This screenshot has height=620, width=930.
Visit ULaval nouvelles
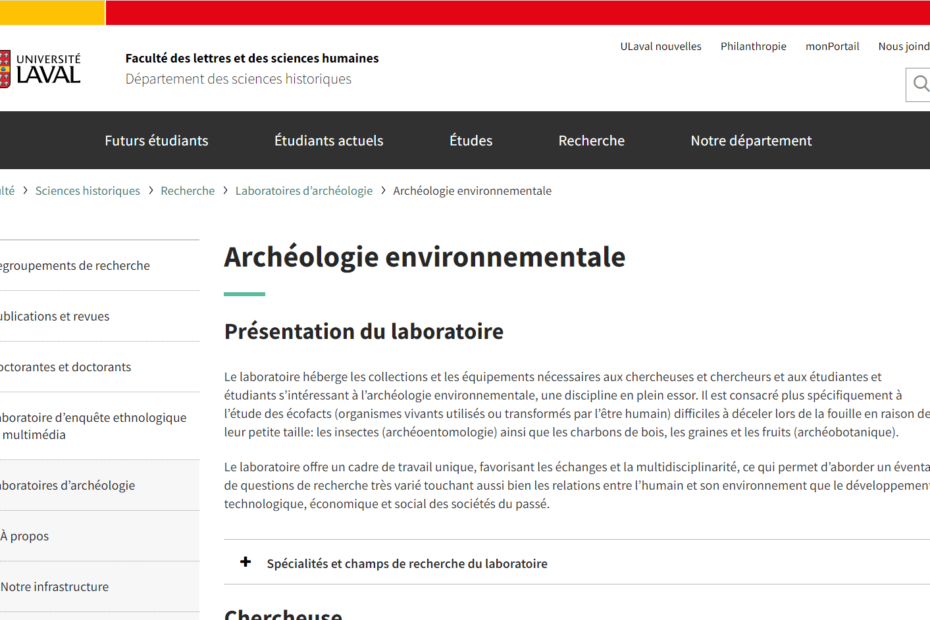pyautogui.click(x=661, y=46)
